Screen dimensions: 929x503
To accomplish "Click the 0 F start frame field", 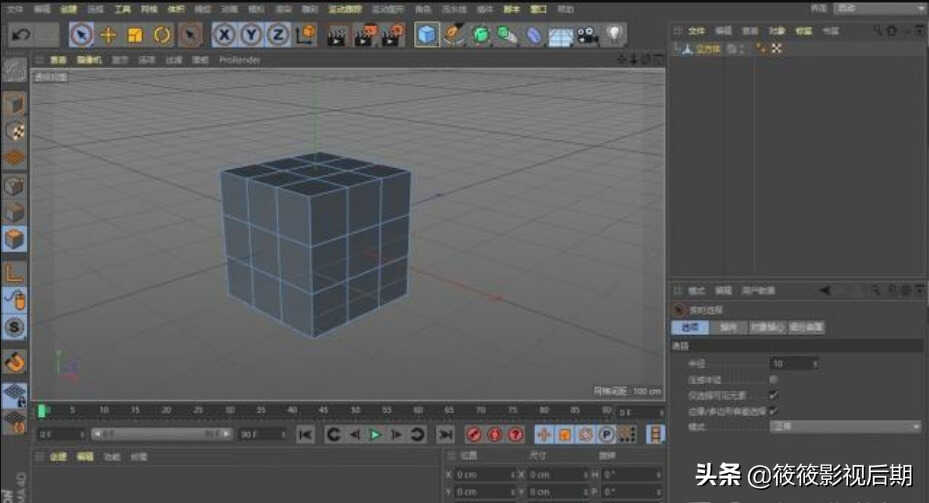I will point(61,435).
